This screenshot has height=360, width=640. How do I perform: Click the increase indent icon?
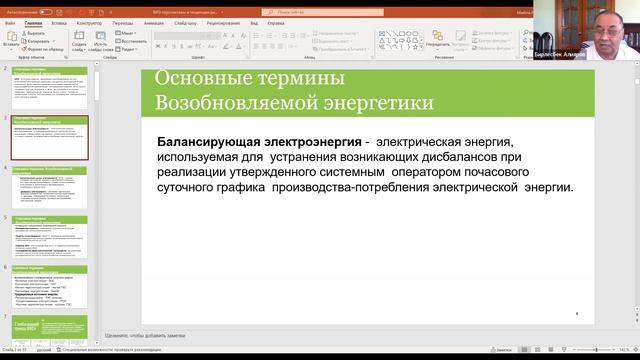293,36
